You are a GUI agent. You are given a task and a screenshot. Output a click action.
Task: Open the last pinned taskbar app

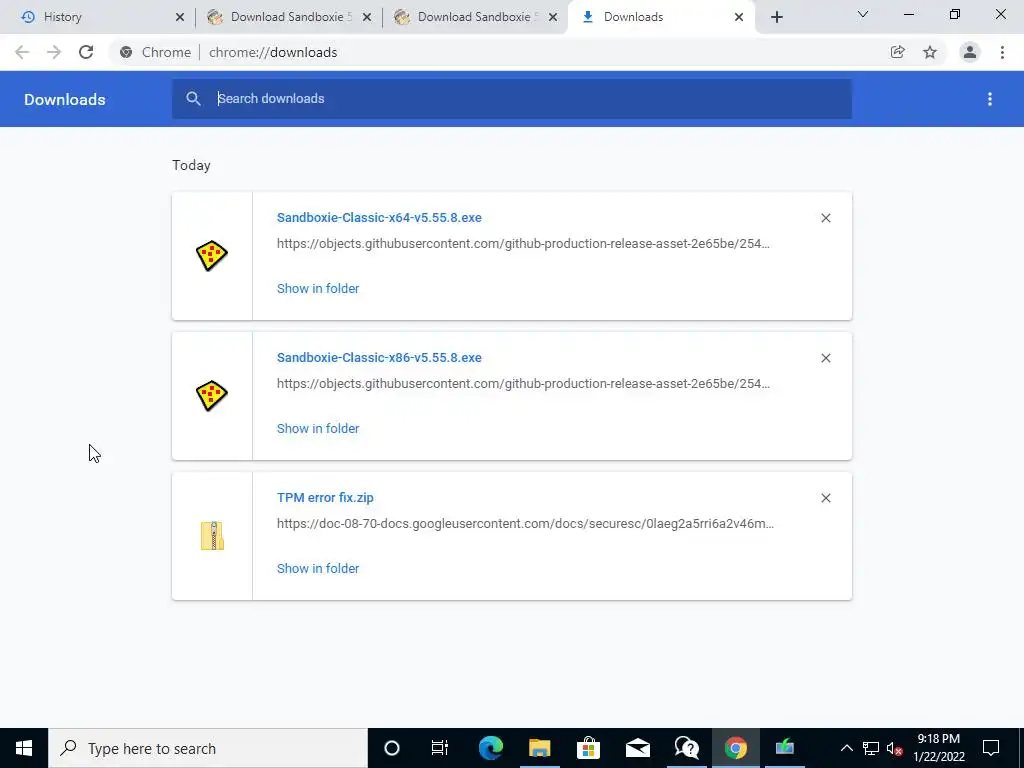click(784, 748)
